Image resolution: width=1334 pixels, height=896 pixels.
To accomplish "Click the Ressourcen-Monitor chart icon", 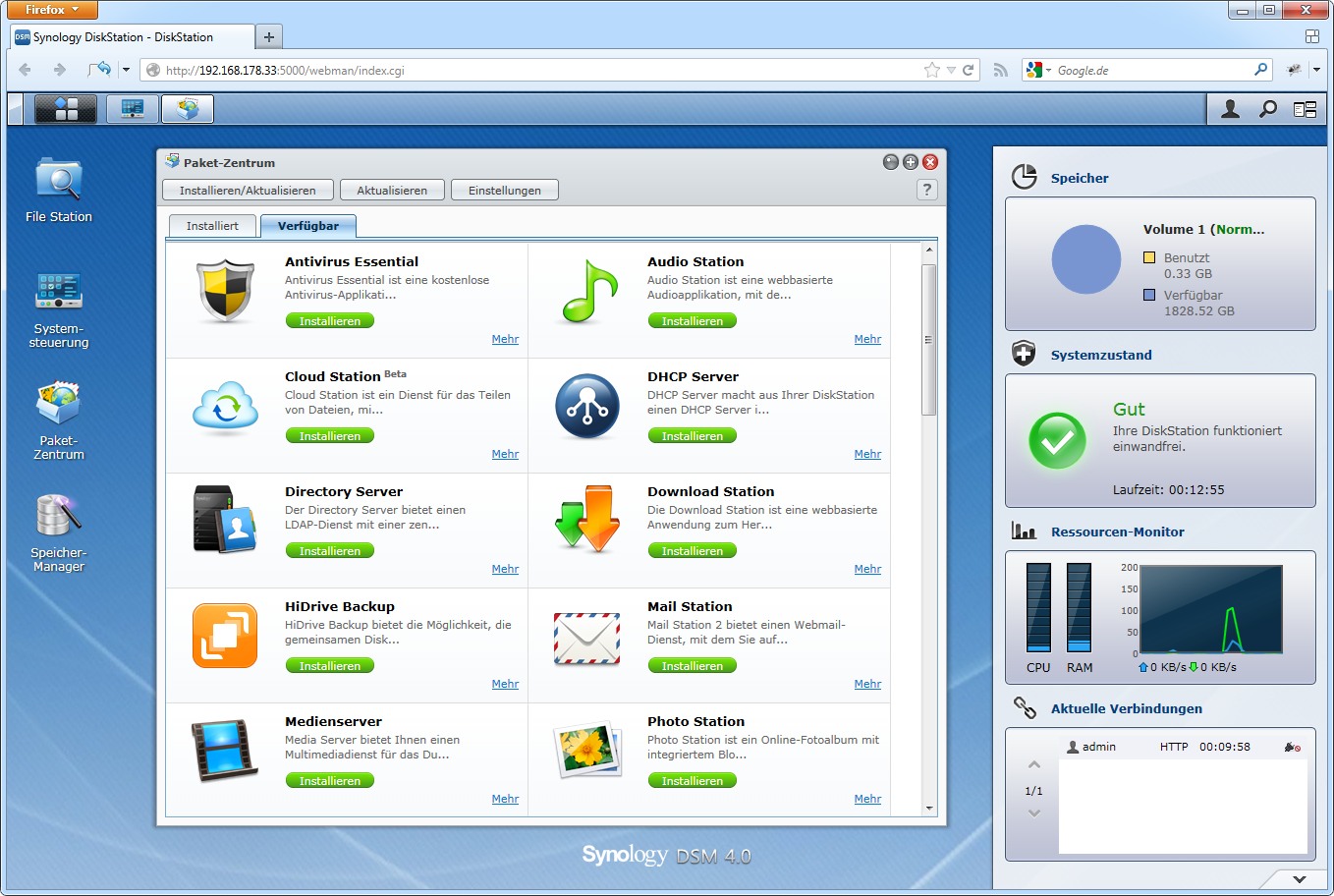I will click(1025, 532).
